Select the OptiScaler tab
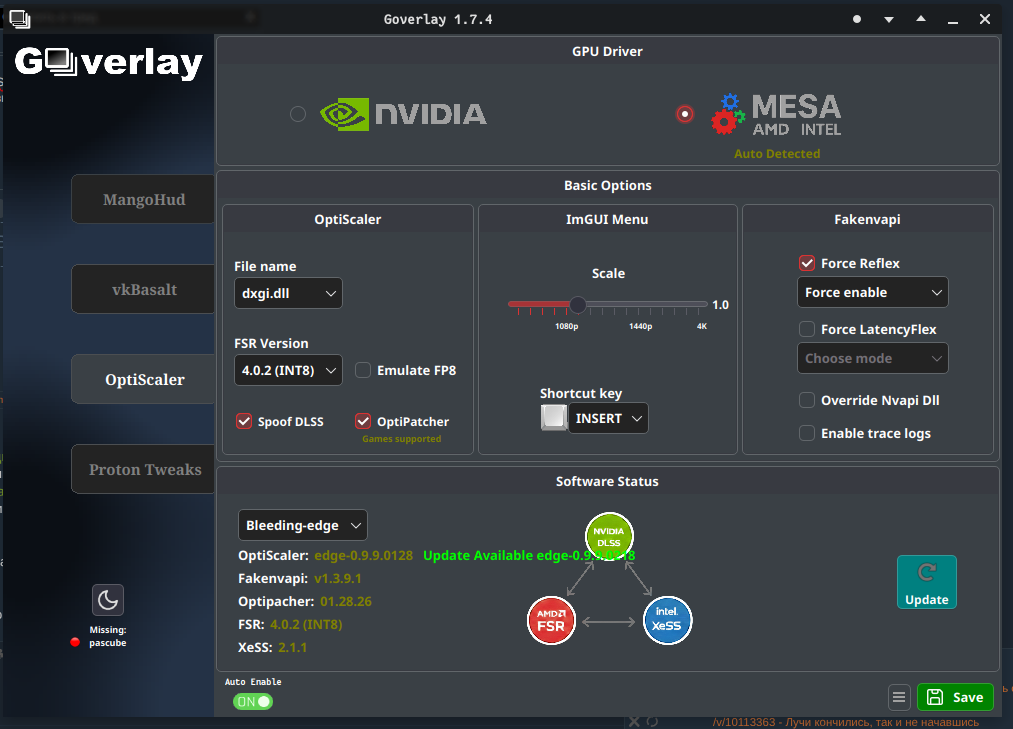 coord(143,379)
